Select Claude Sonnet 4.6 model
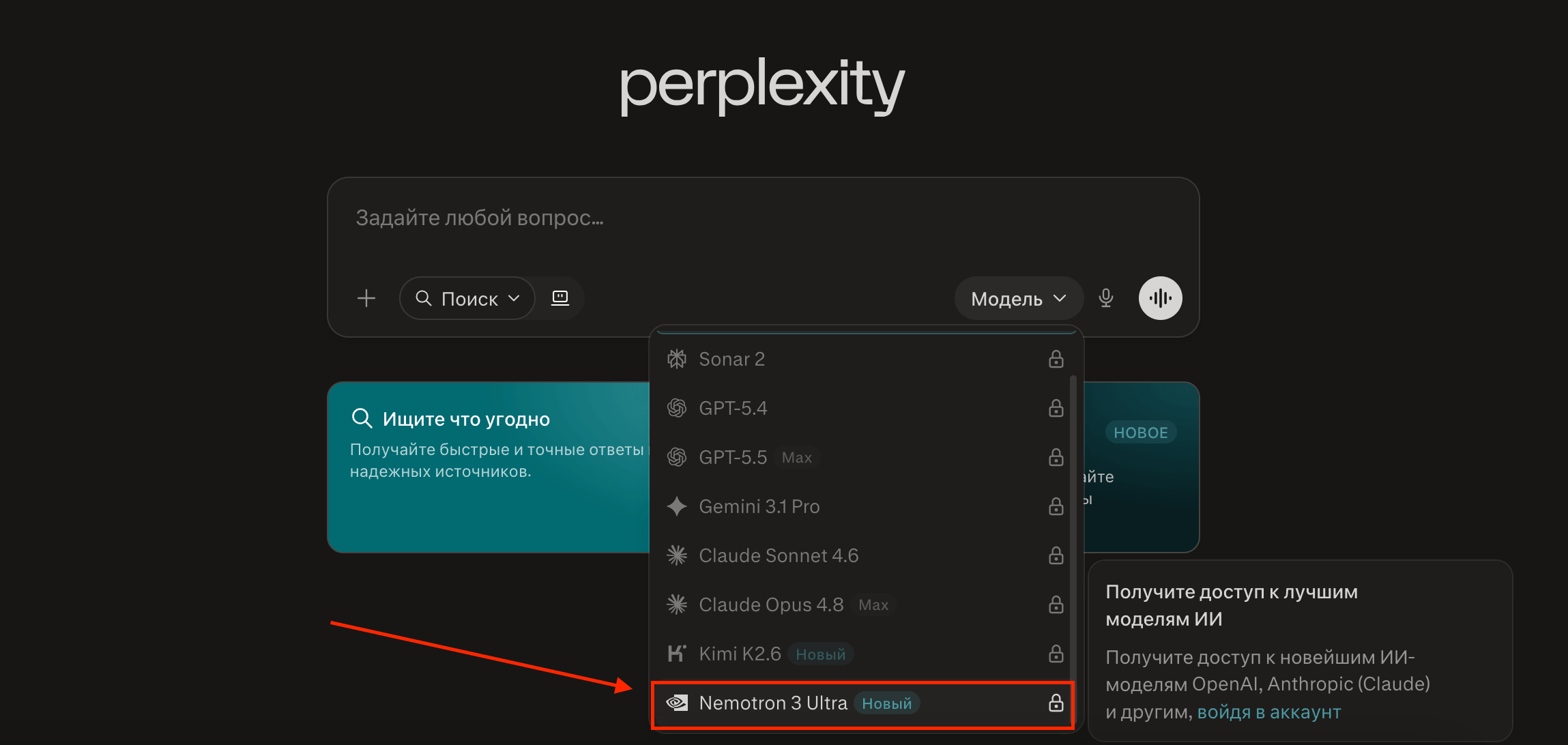 click(862, 555)
